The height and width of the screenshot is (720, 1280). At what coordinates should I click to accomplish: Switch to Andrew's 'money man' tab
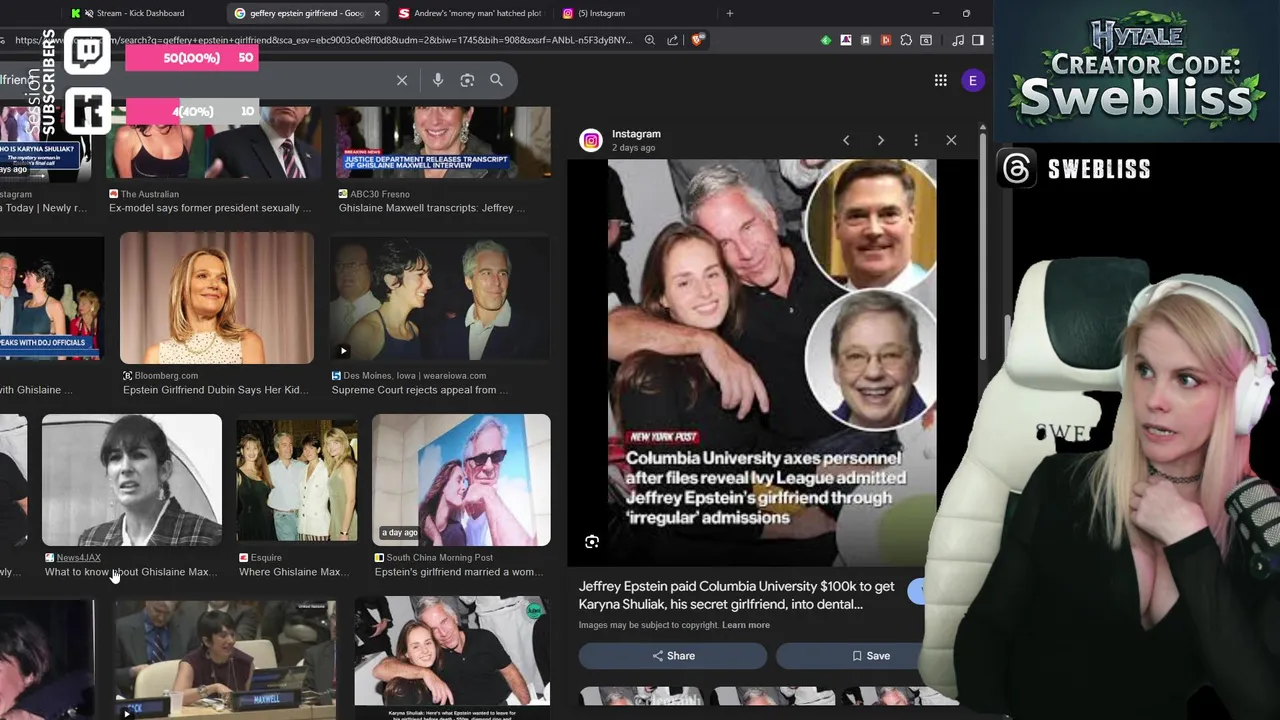(x=470, y=13)
